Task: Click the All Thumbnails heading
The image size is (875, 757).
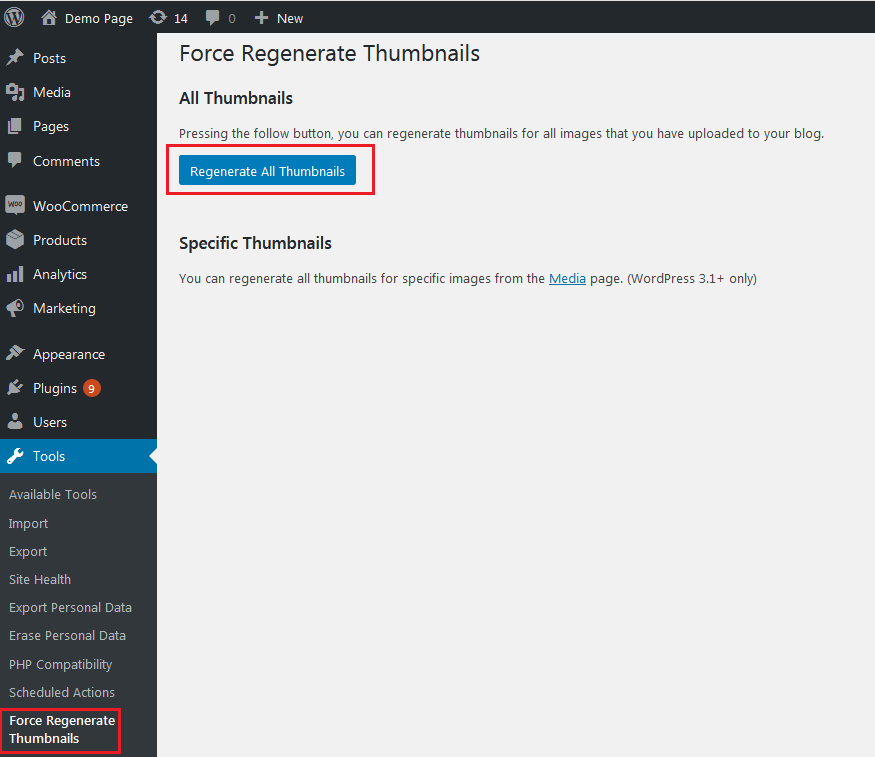Action: 235,98
